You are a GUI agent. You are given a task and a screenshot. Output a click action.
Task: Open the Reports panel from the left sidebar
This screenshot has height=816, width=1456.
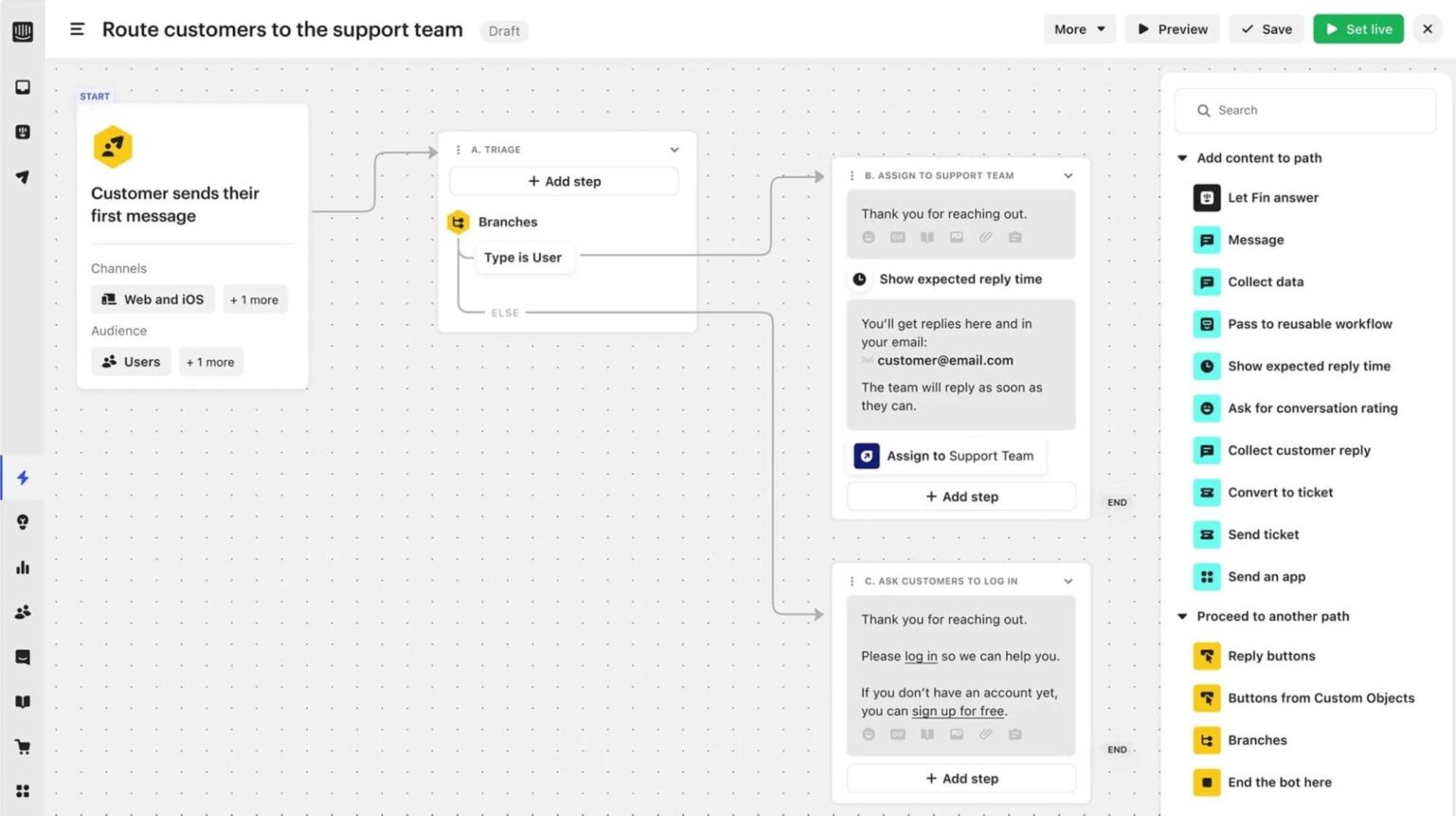(x=22, y=567)
